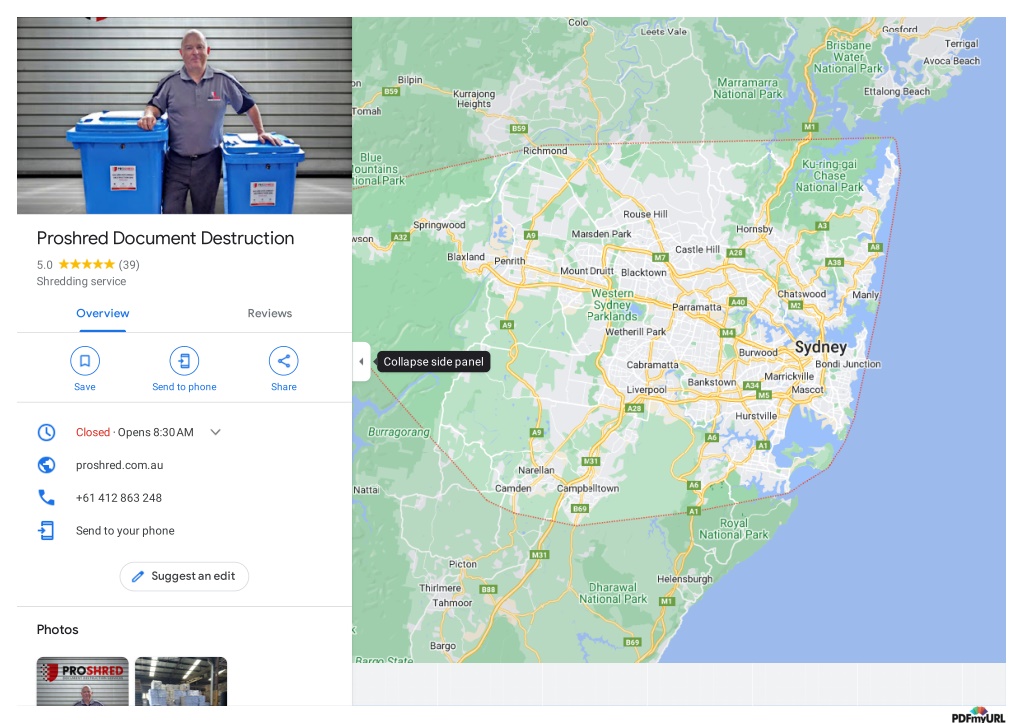Viewport: 1024px width, 723px height.
Task: Click the Castle Hill map label
Action: click(697, 249)
